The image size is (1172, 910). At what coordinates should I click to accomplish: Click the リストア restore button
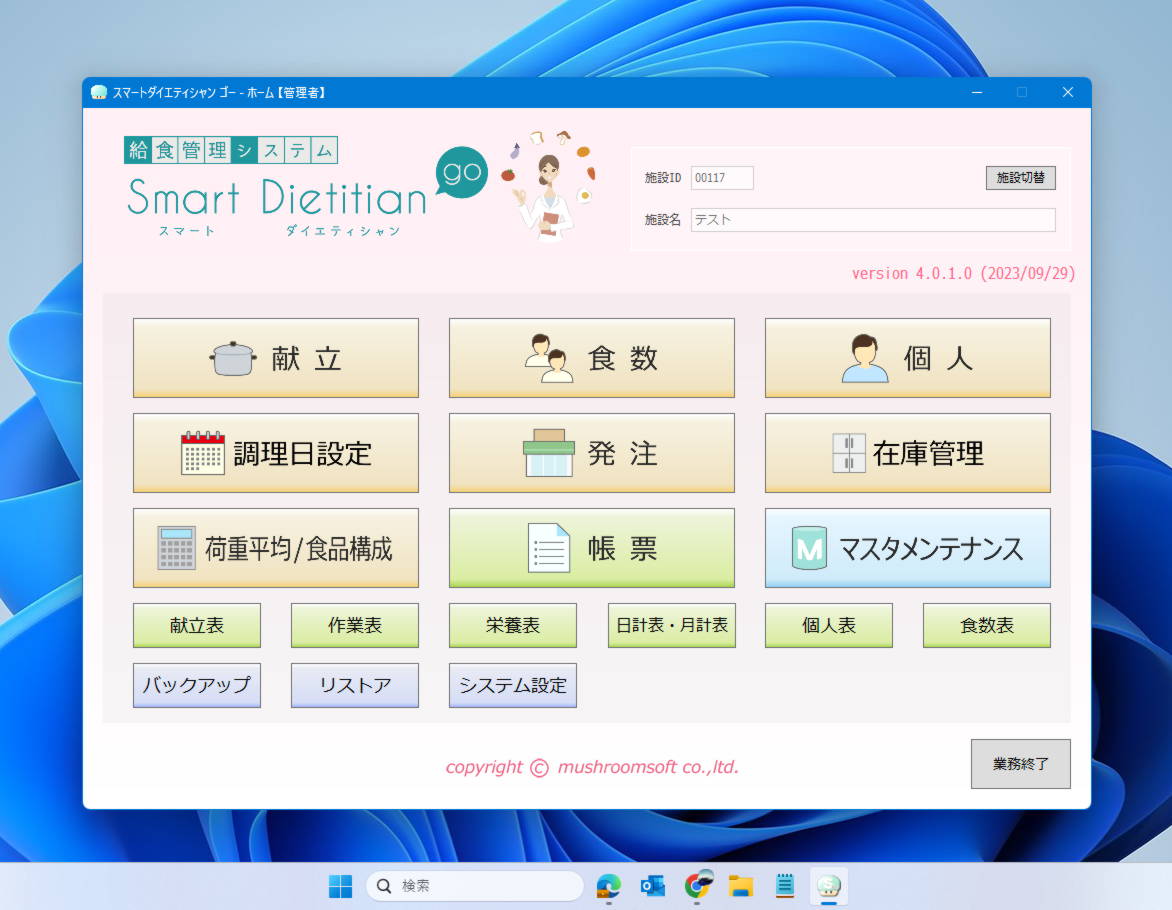(354, 685)
